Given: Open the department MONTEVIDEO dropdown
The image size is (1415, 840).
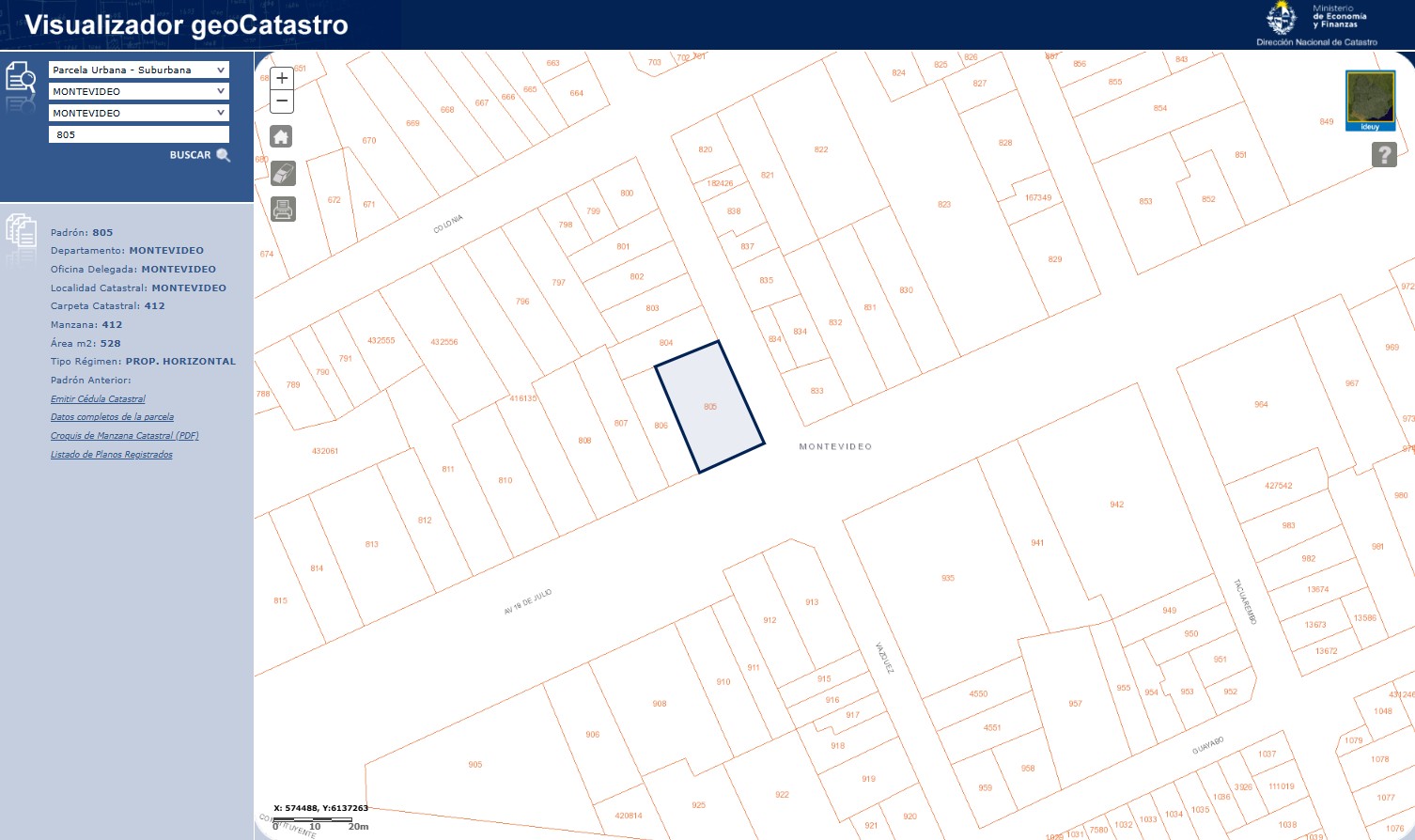Looking at the screenshot, I should (138, 92).
